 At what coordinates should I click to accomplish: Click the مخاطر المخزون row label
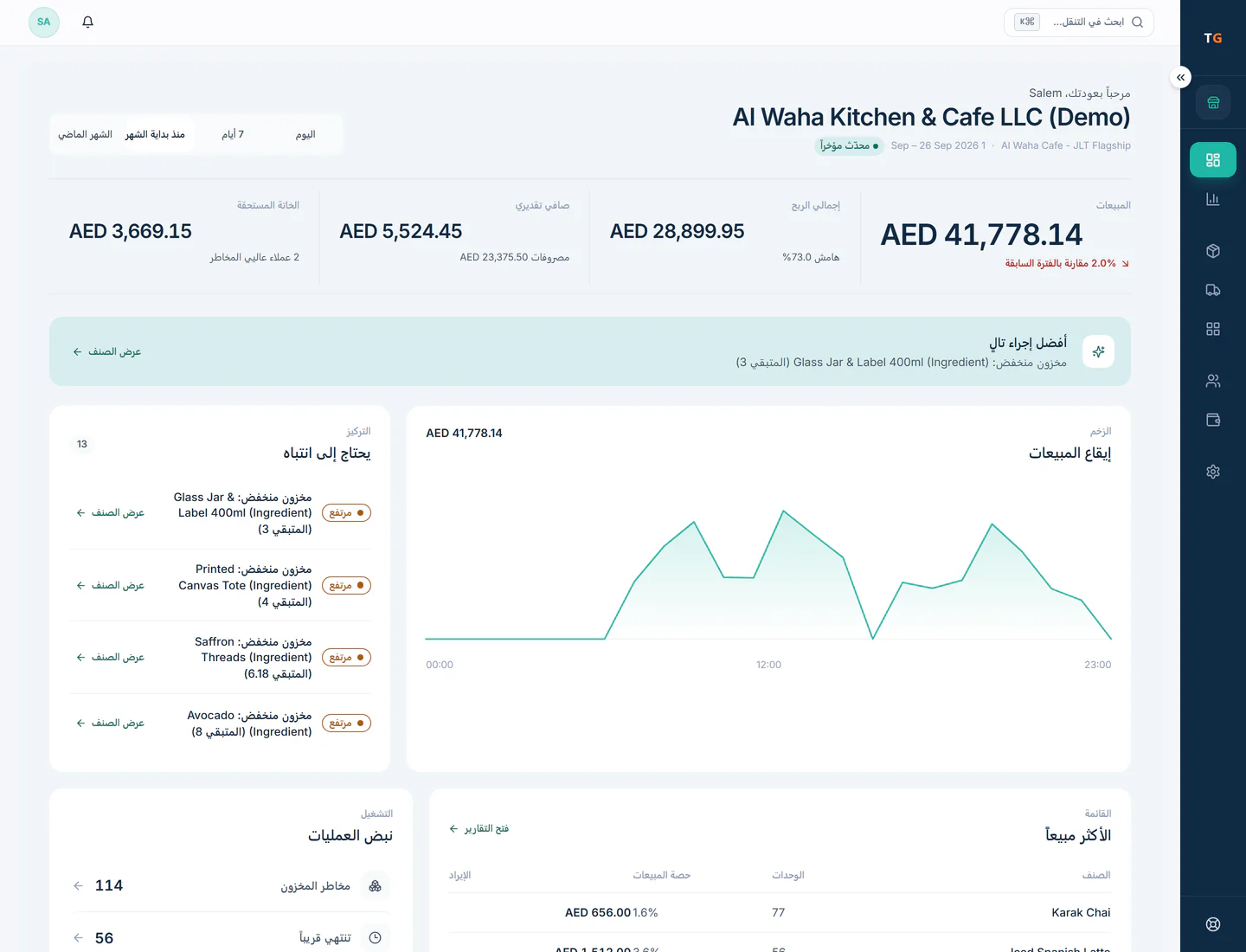315,885
